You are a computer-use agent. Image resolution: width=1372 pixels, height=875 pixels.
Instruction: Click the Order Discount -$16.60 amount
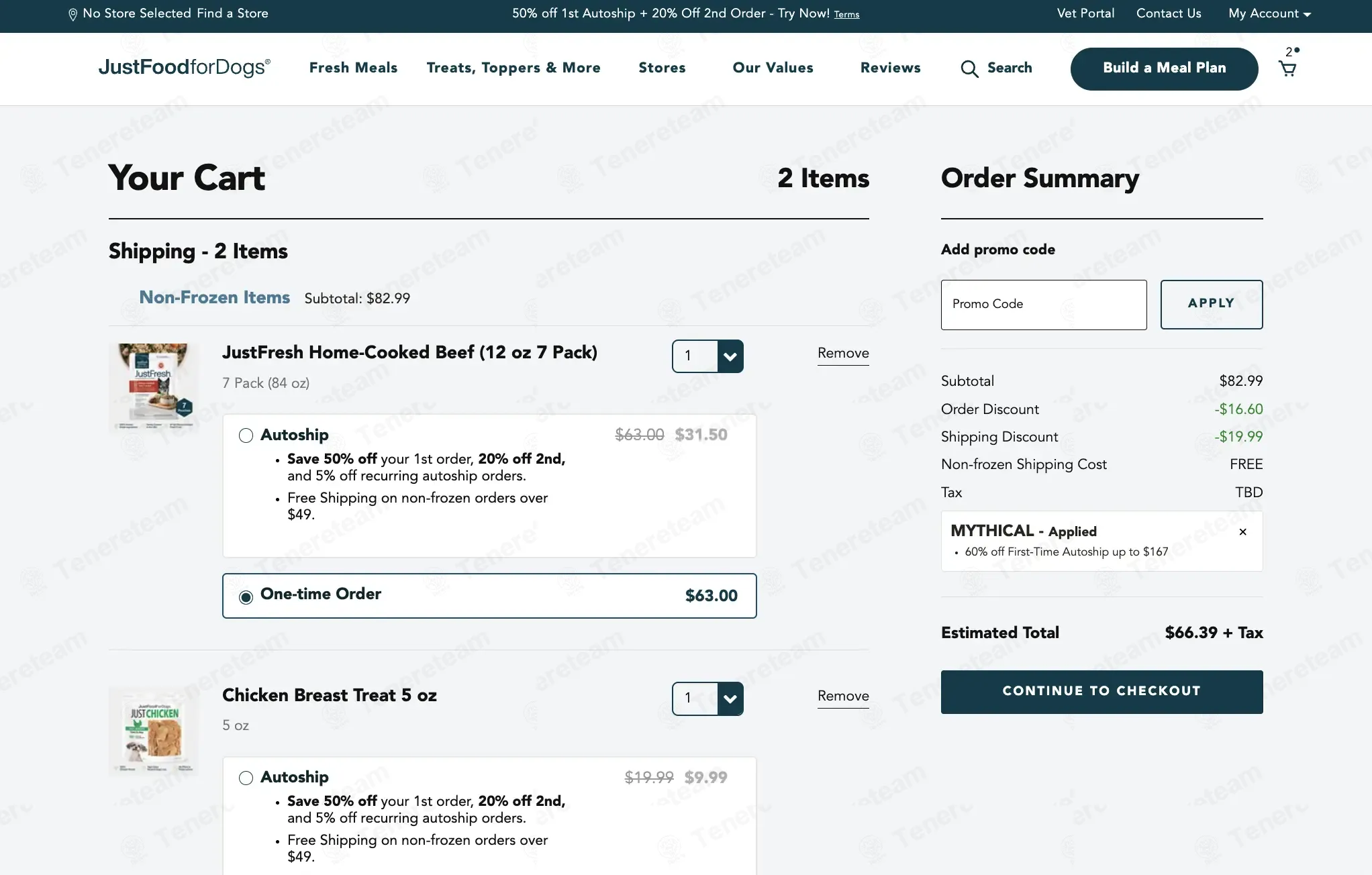[x=1238, y=409]
